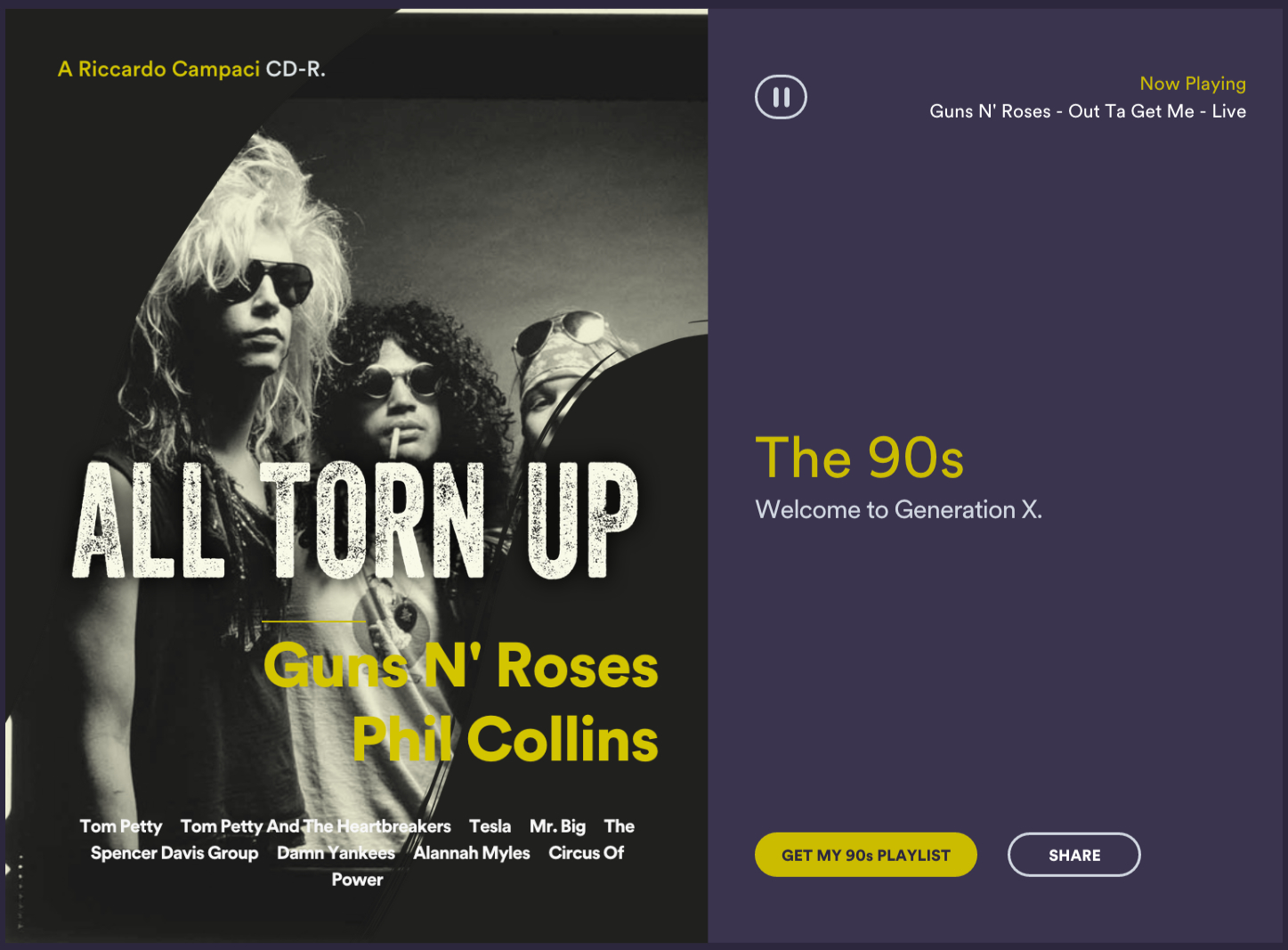Image resolution: width=1288 pixels, height=950 pixels.
Task: Pause the currently playing track
Action: [x=781, y=97]
